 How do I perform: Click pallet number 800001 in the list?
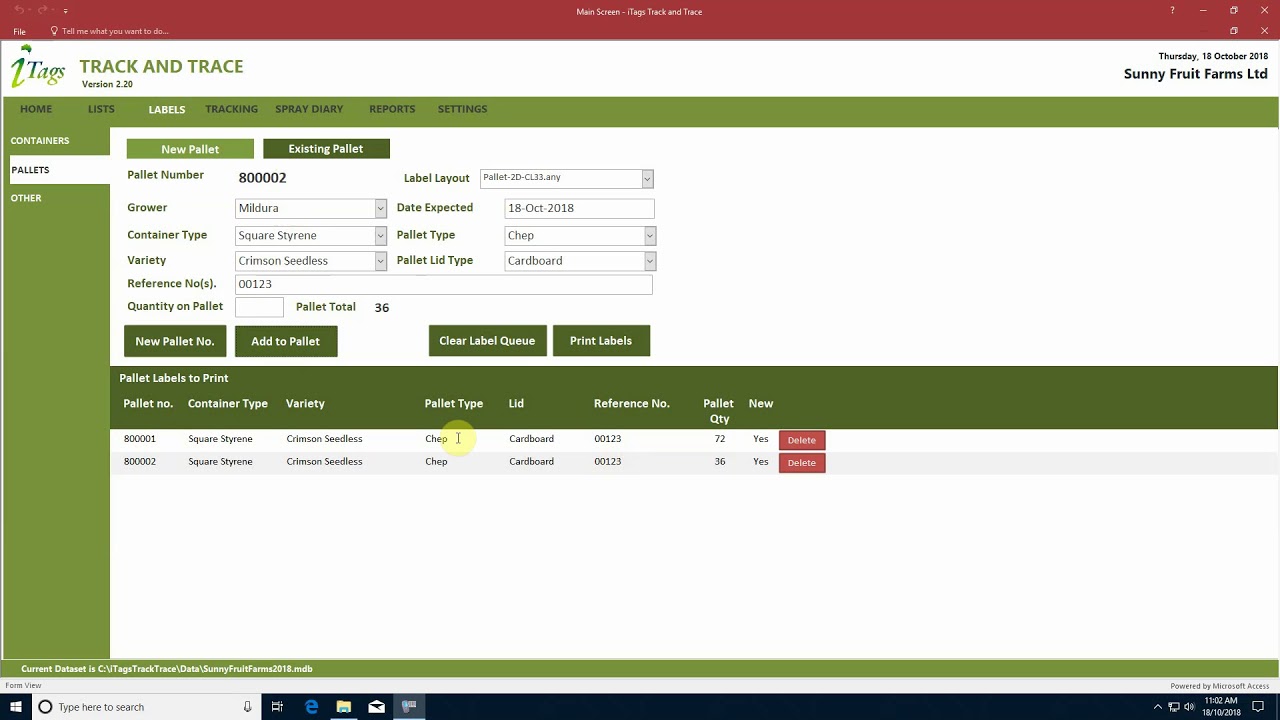pyautogui.click(x=140, y=439)
